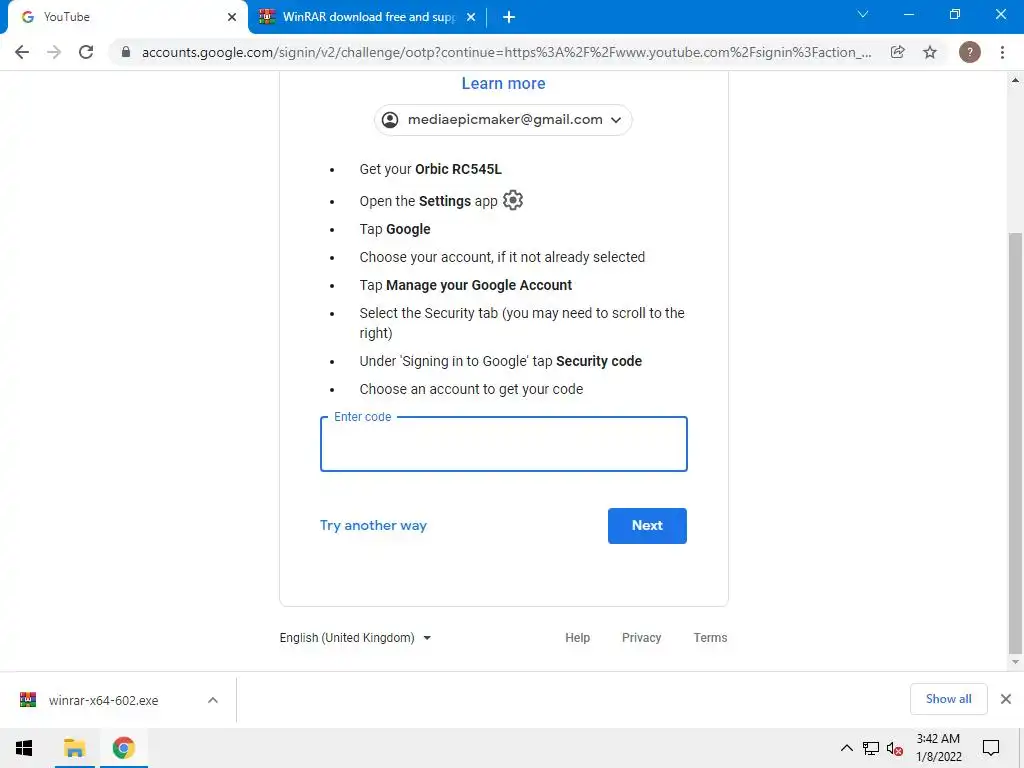Viewport: 1024px width, 768px height.
Task: Open the muted volume tray icon
Action: click(895, 748)
